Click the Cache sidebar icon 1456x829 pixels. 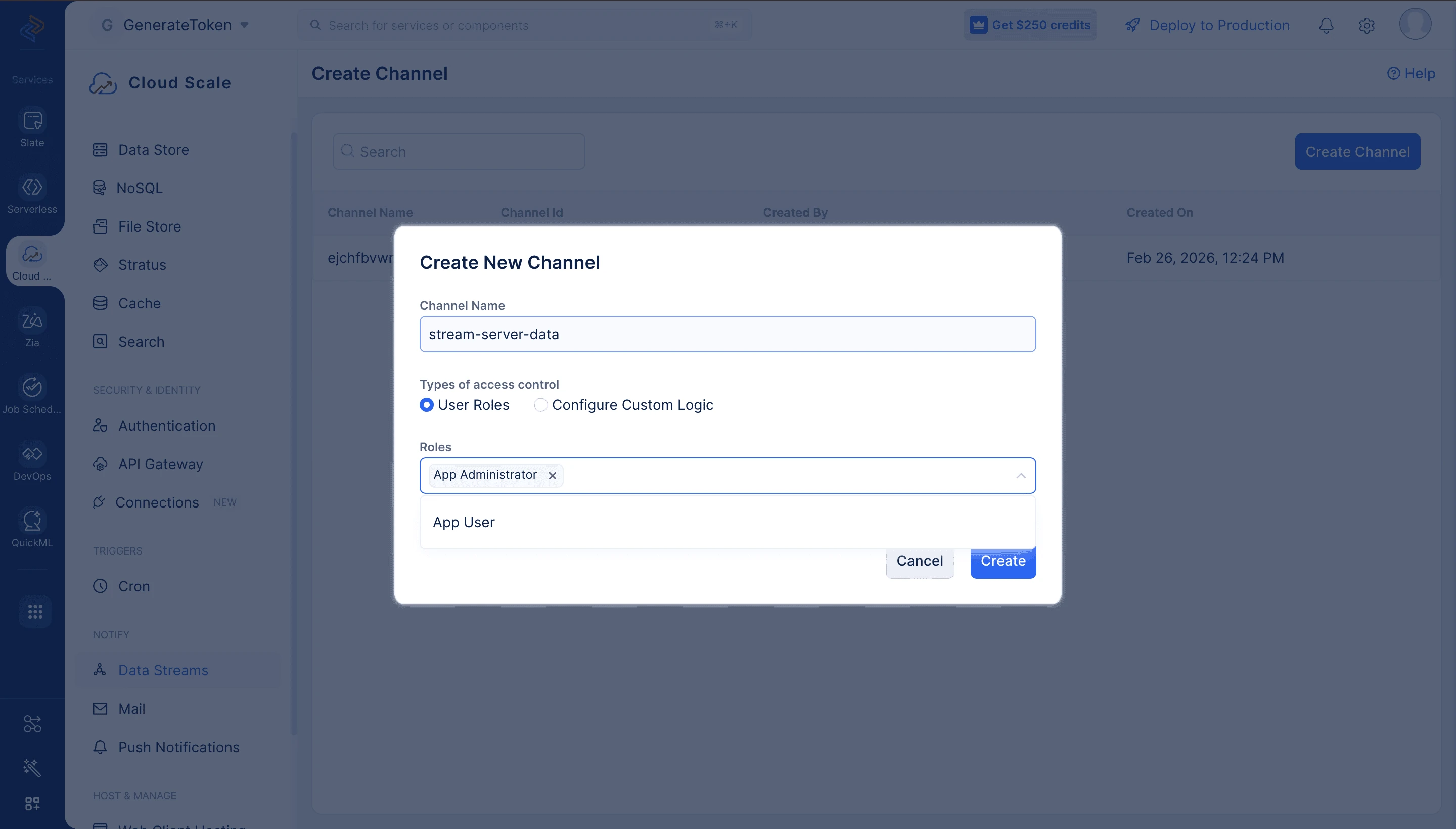100,303
